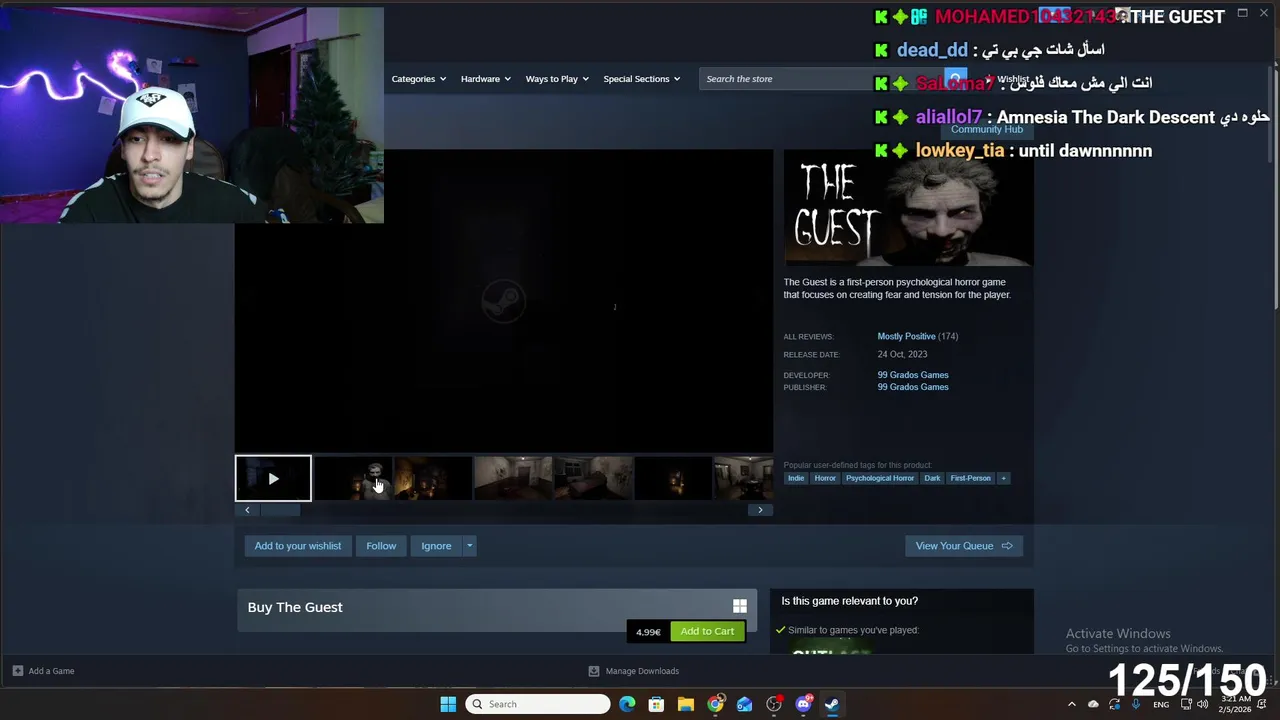Click The Guest header capsule image
The image size is (1280, 720).
(x=908, y=208)
